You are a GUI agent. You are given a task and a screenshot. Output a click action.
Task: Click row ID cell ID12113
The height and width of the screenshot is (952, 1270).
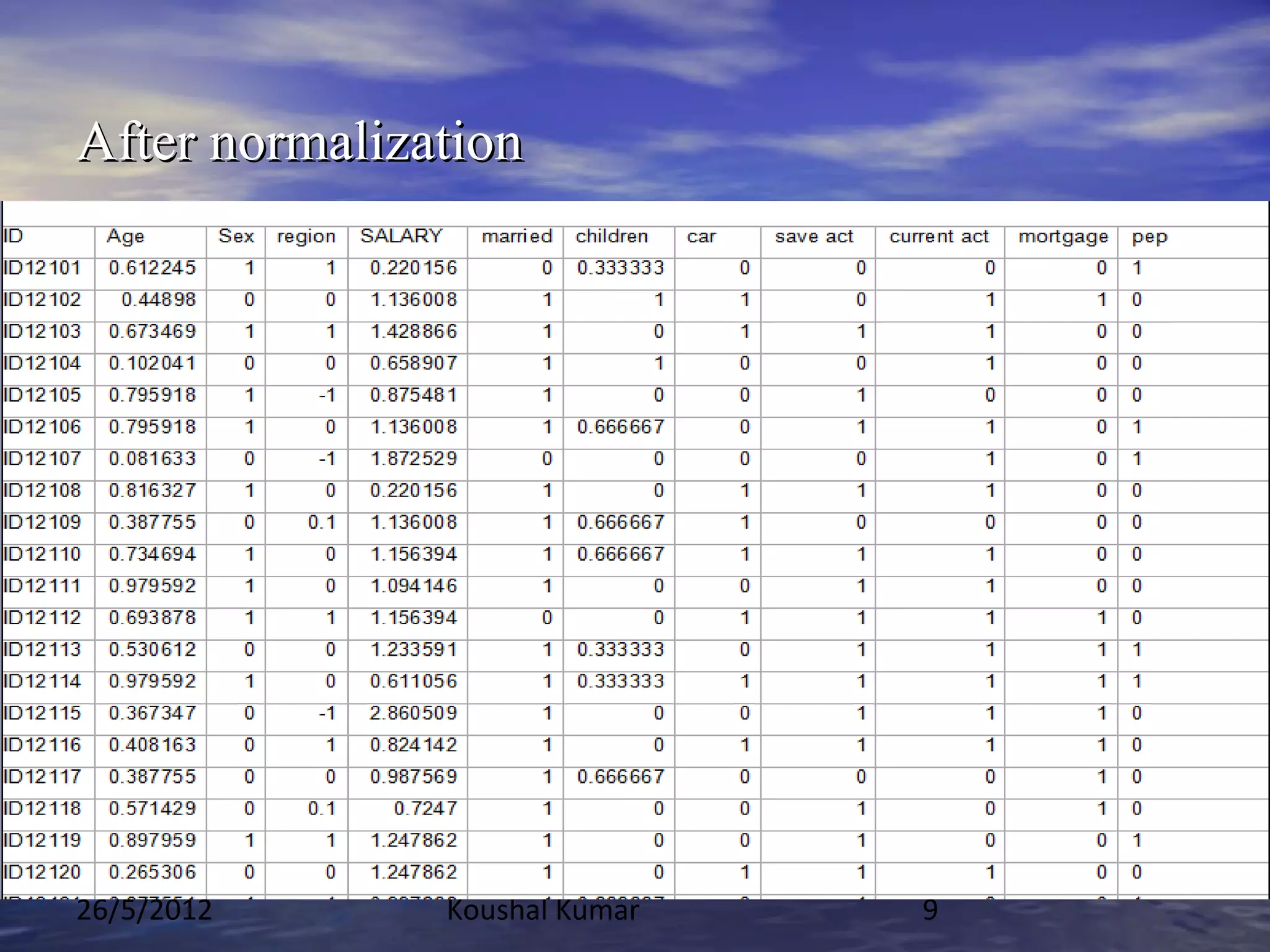(x=42, y=650)
